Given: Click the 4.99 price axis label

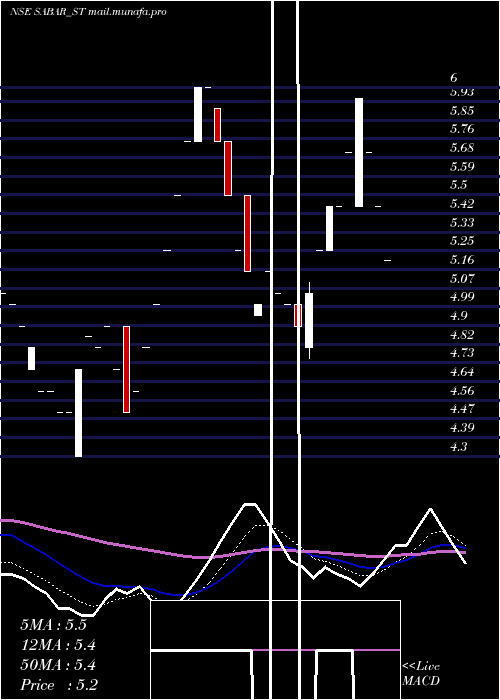Looking at the screenshot, I should [x=462, y=297].
